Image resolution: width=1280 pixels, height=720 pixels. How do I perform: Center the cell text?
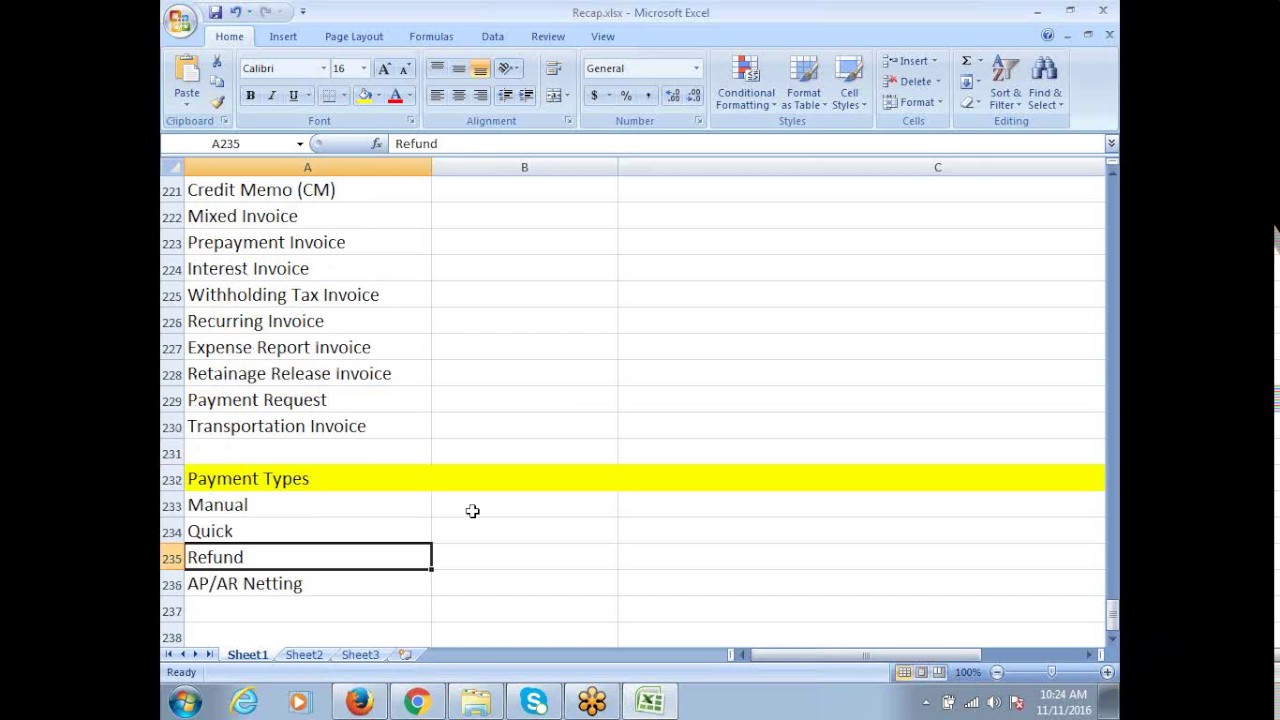pos(458,96)
